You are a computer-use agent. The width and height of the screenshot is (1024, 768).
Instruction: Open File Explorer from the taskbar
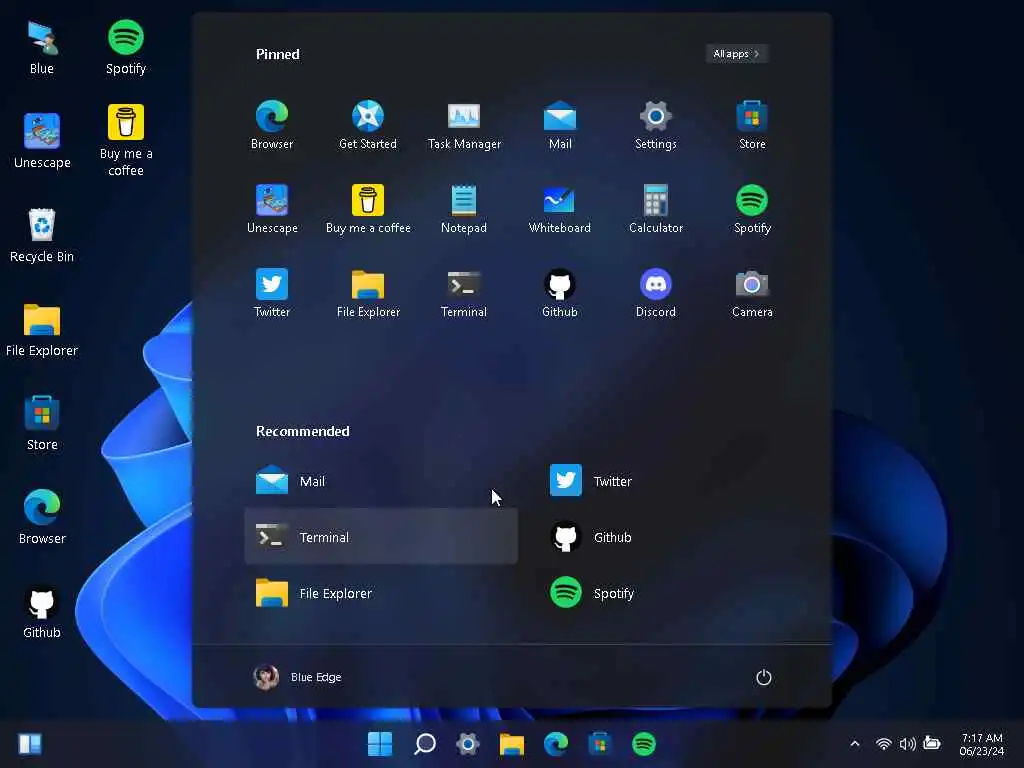click(512, 743)
